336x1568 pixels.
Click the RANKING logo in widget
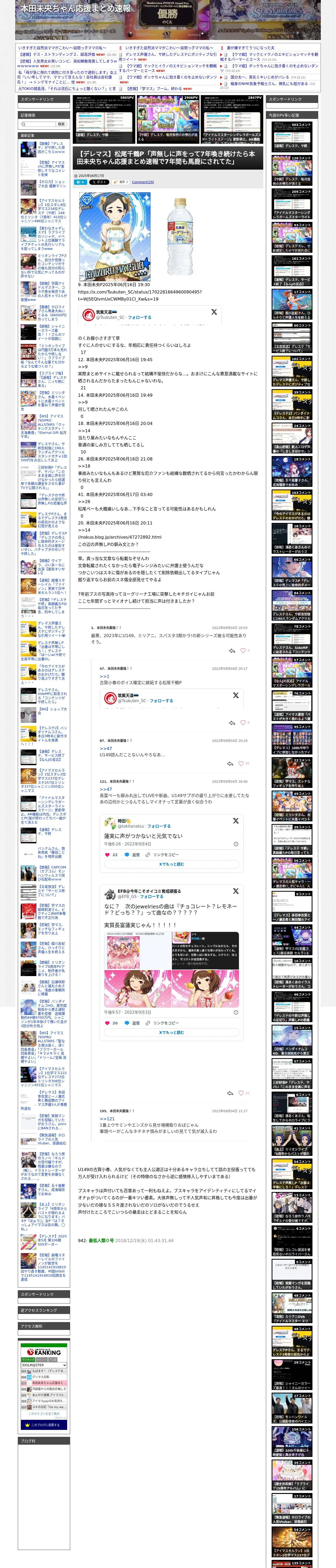coord(44,1352)
